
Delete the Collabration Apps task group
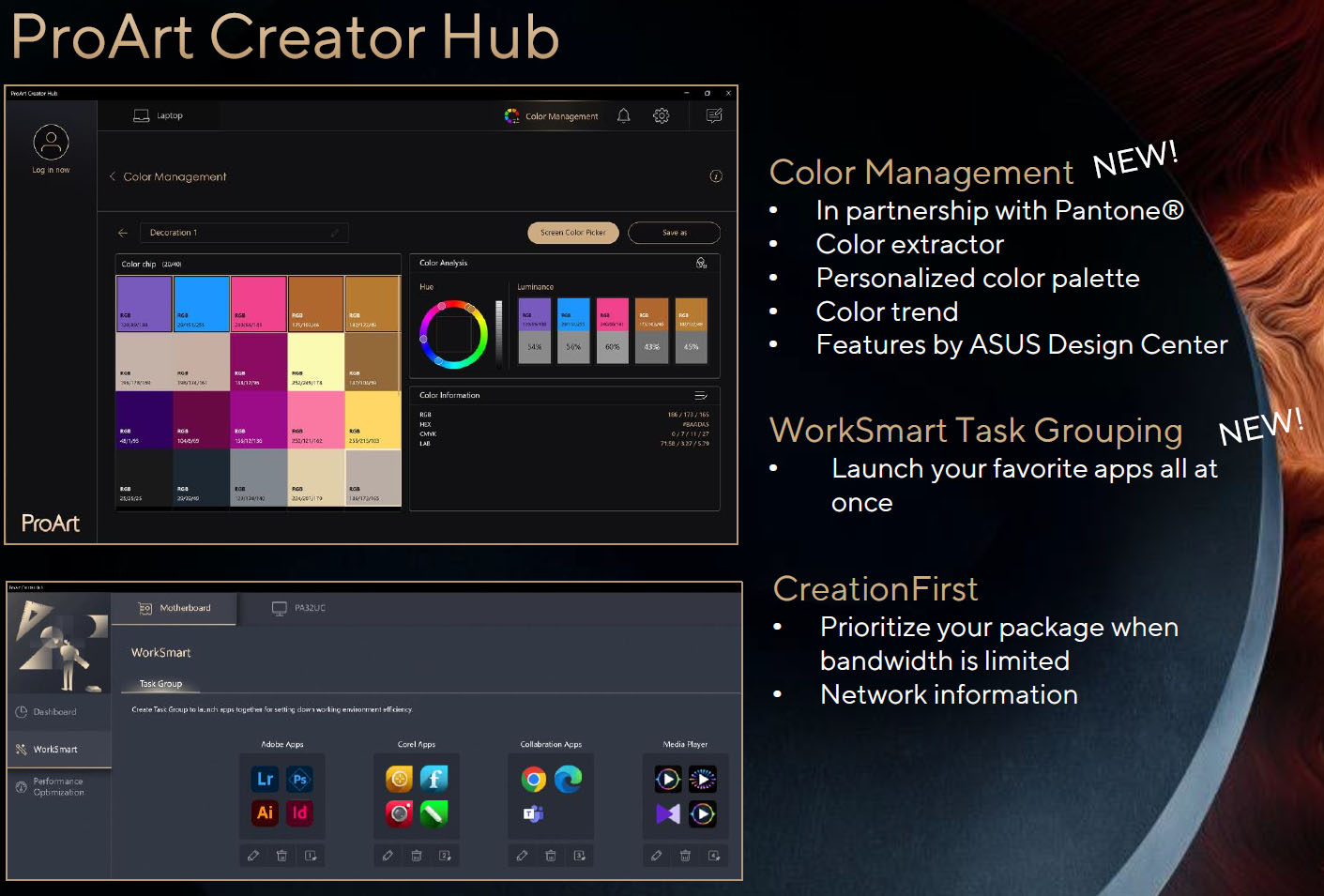pos(551,856)
